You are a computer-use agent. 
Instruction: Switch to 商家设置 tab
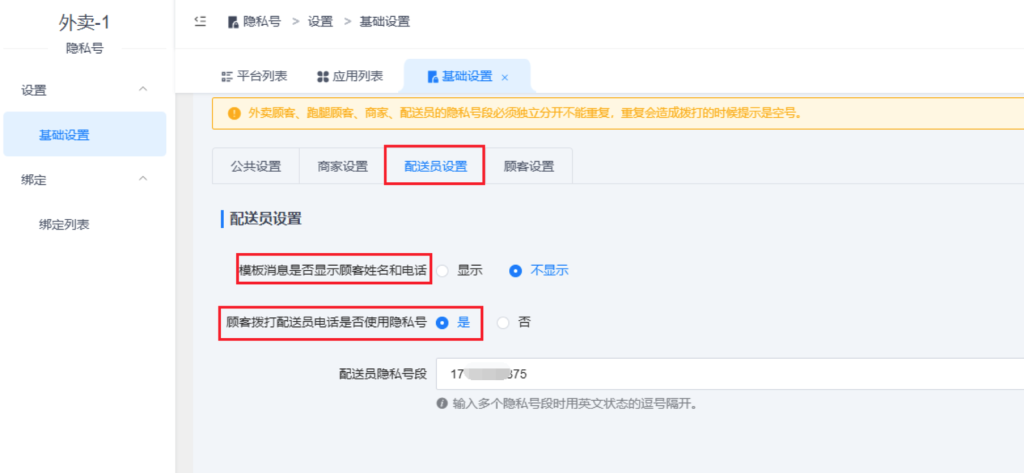(342, 167)
